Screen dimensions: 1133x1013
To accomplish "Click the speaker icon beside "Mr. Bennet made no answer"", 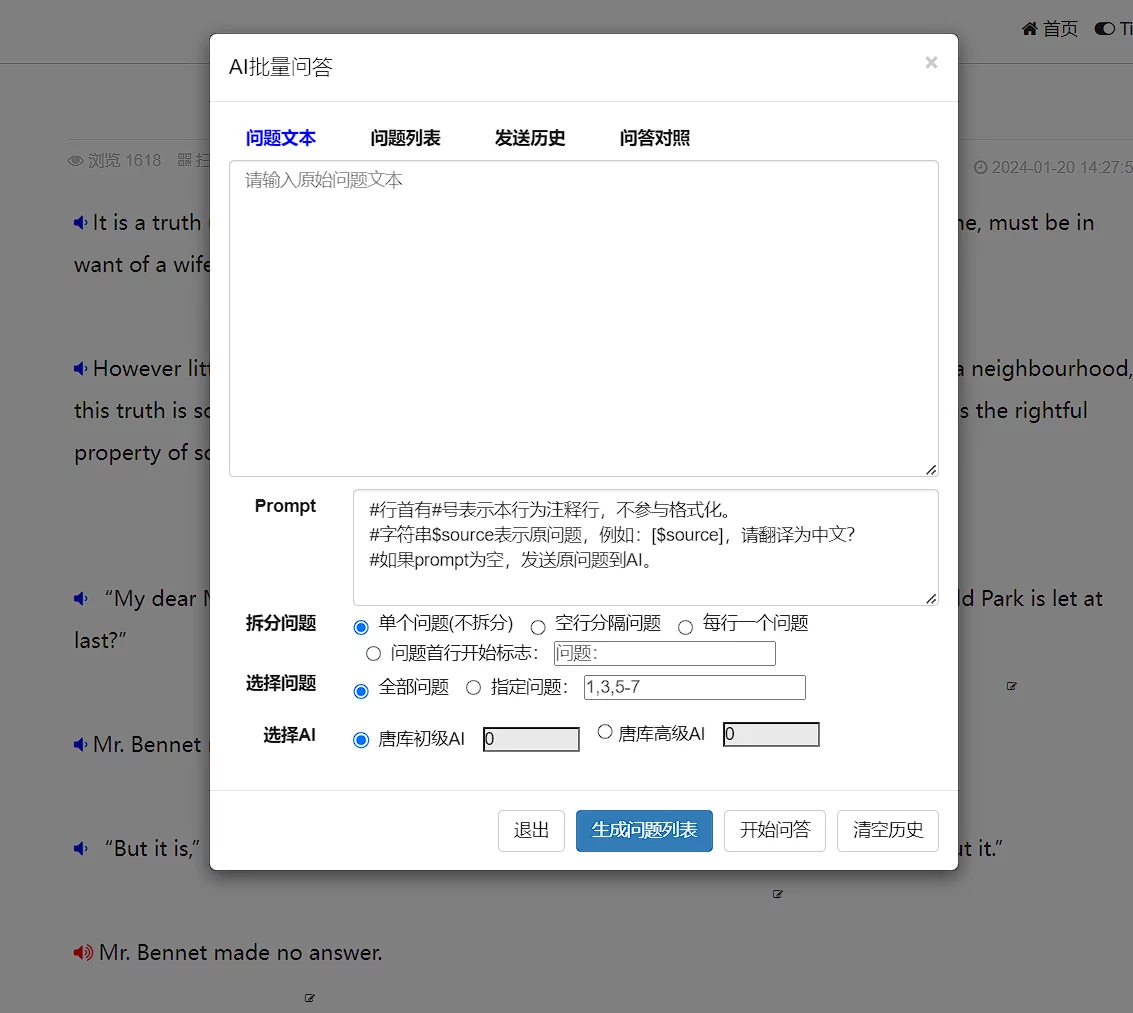I will tap(83, 953).
